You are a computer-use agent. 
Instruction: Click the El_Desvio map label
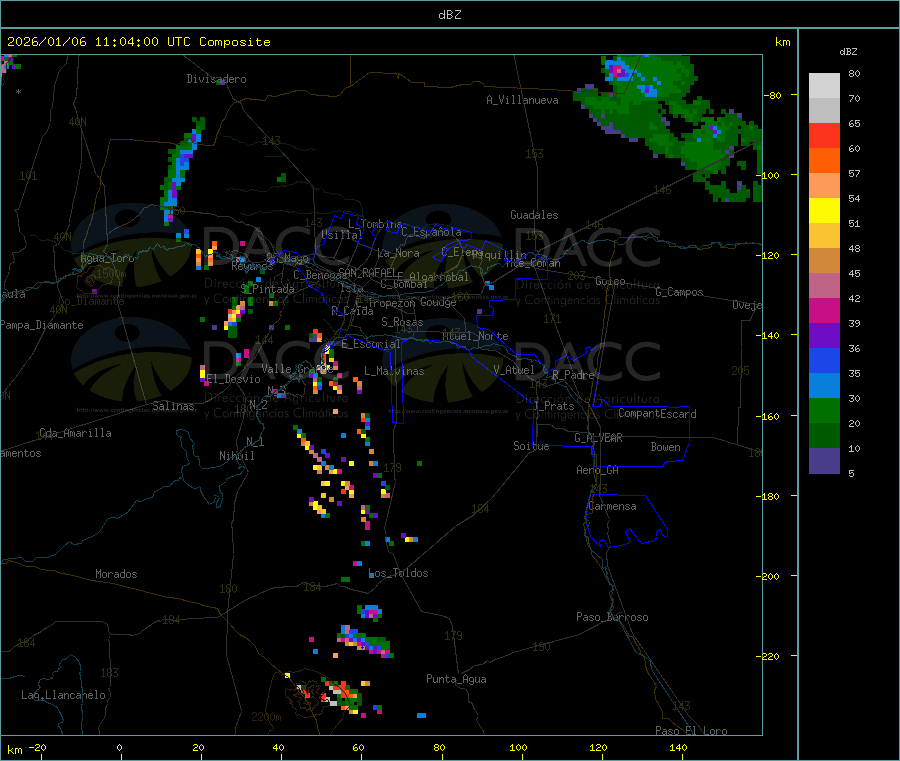(x=233, y=379)
